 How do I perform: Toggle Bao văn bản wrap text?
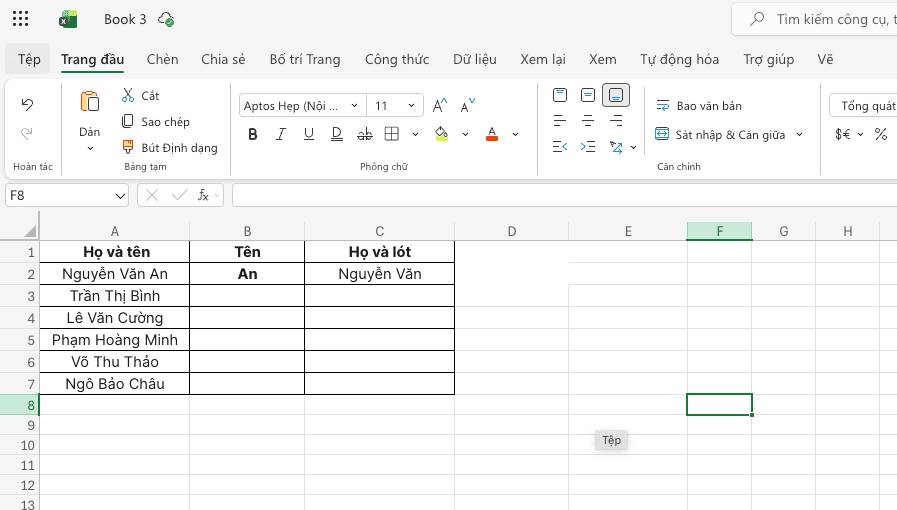698,106
